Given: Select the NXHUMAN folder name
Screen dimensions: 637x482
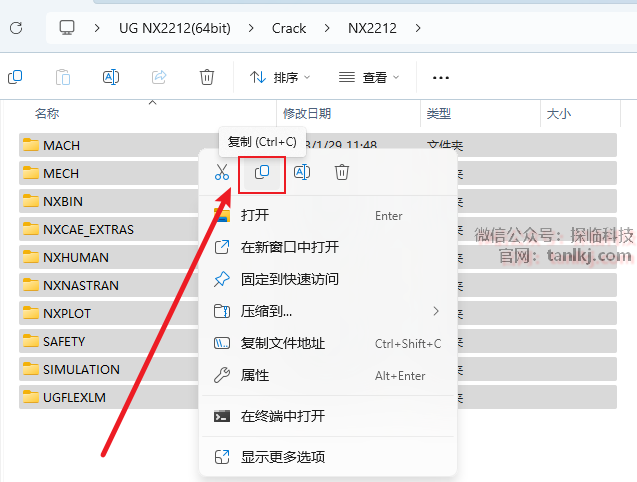Looking at the screenshot, I should coord(76,257).
